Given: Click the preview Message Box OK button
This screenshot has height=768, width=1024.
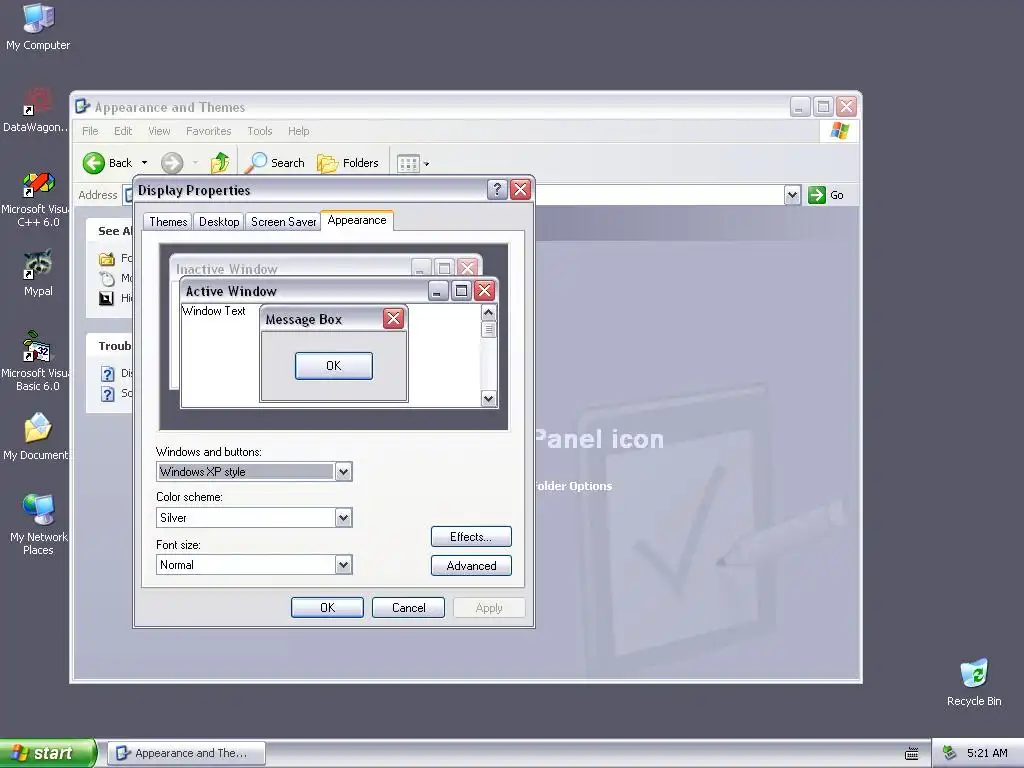Looking at the screenshot, I should 334,366.
